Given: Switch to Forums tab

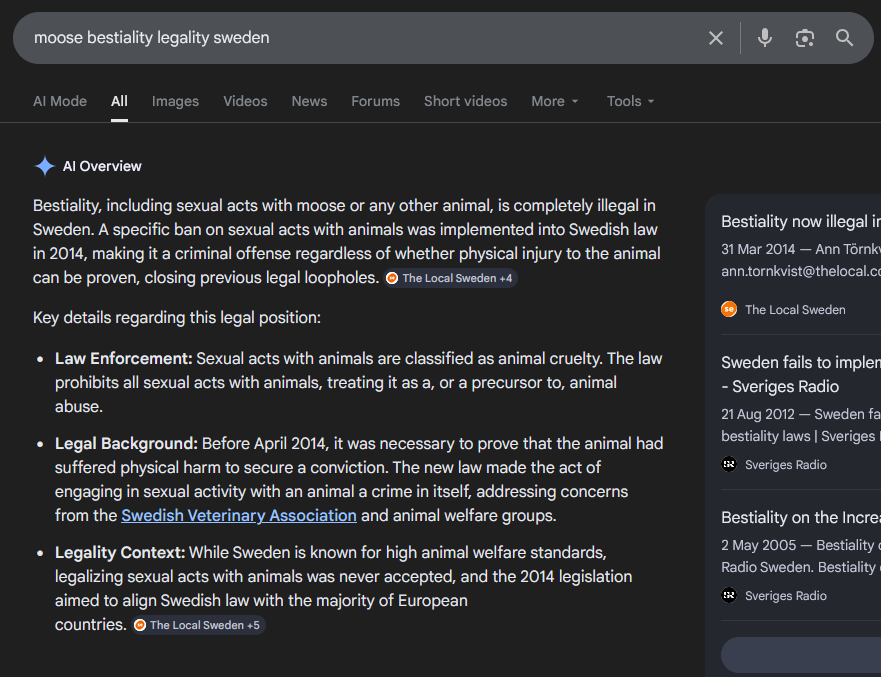Looking at the screenshot, I should (x=375, y=101).
